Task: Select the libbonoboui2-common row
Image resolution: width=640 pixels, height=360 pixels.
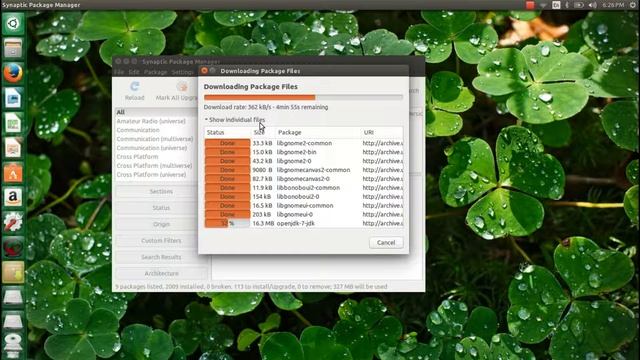Action: point(304,188)
